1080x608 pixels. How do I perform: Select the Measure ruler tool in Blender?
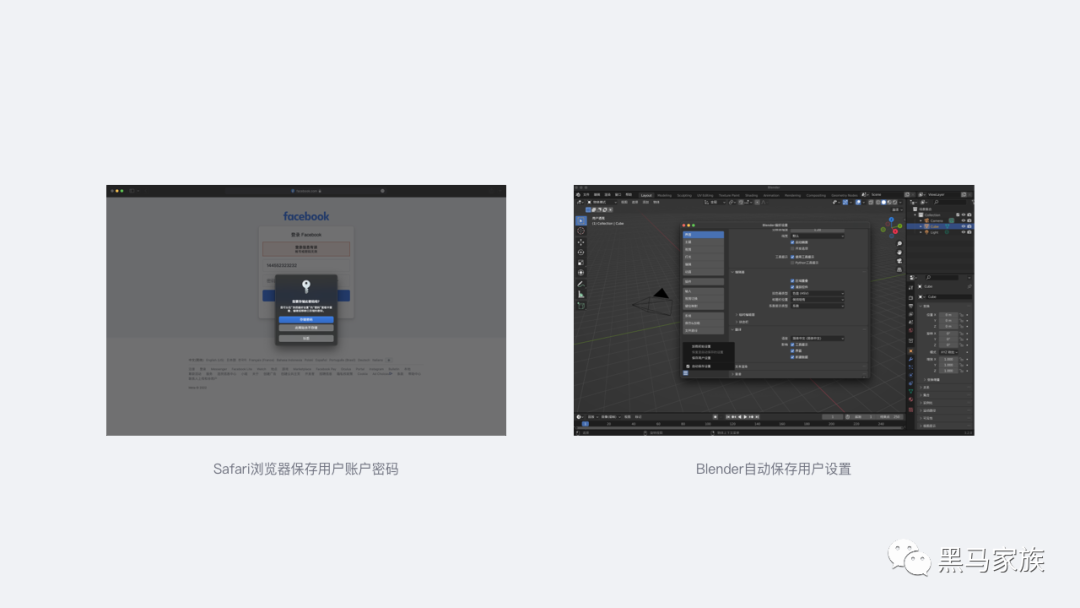pos(581,294)
